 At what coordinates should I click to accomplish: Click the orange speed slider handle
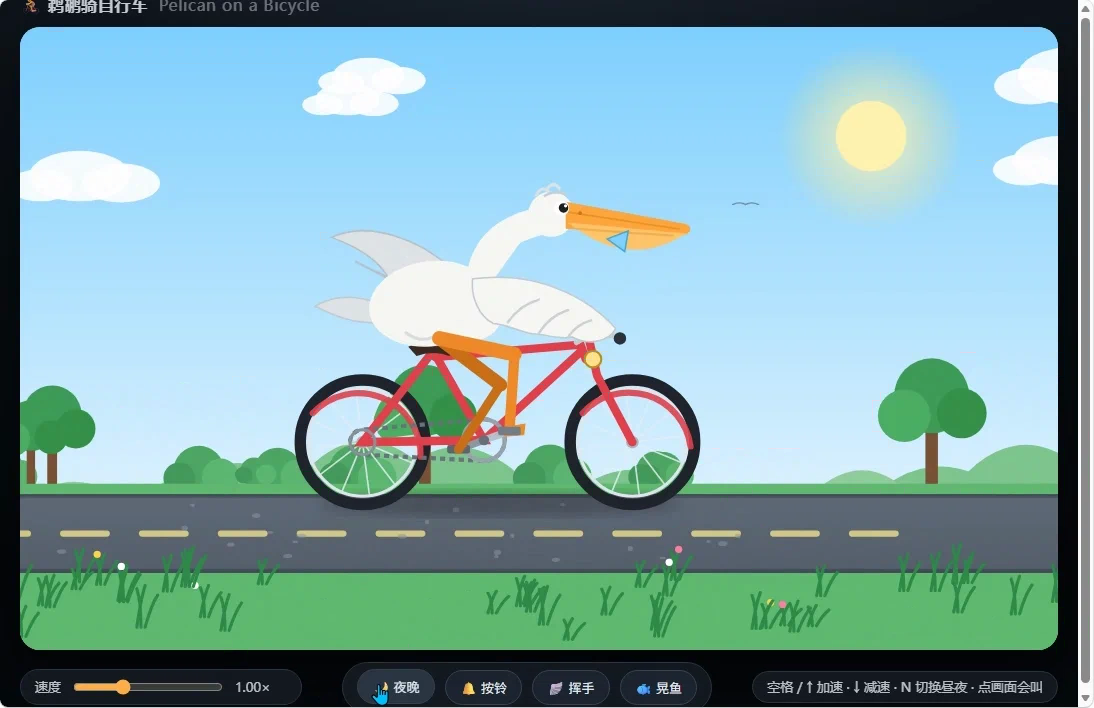coord(123,687)
